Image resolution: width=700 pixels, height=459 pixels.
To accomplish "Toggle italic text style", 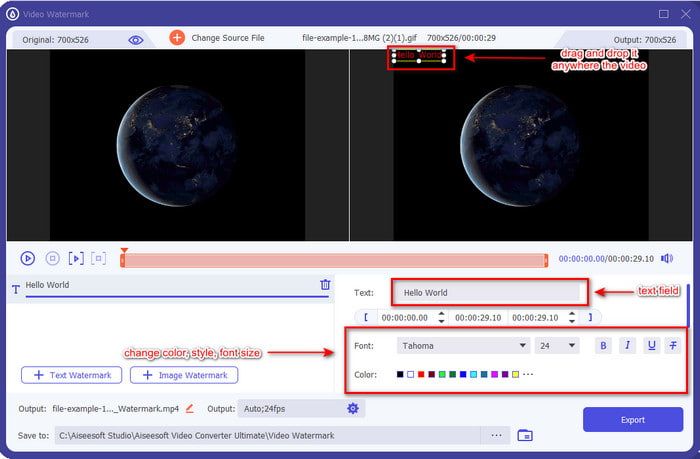I will pos(626,346).
